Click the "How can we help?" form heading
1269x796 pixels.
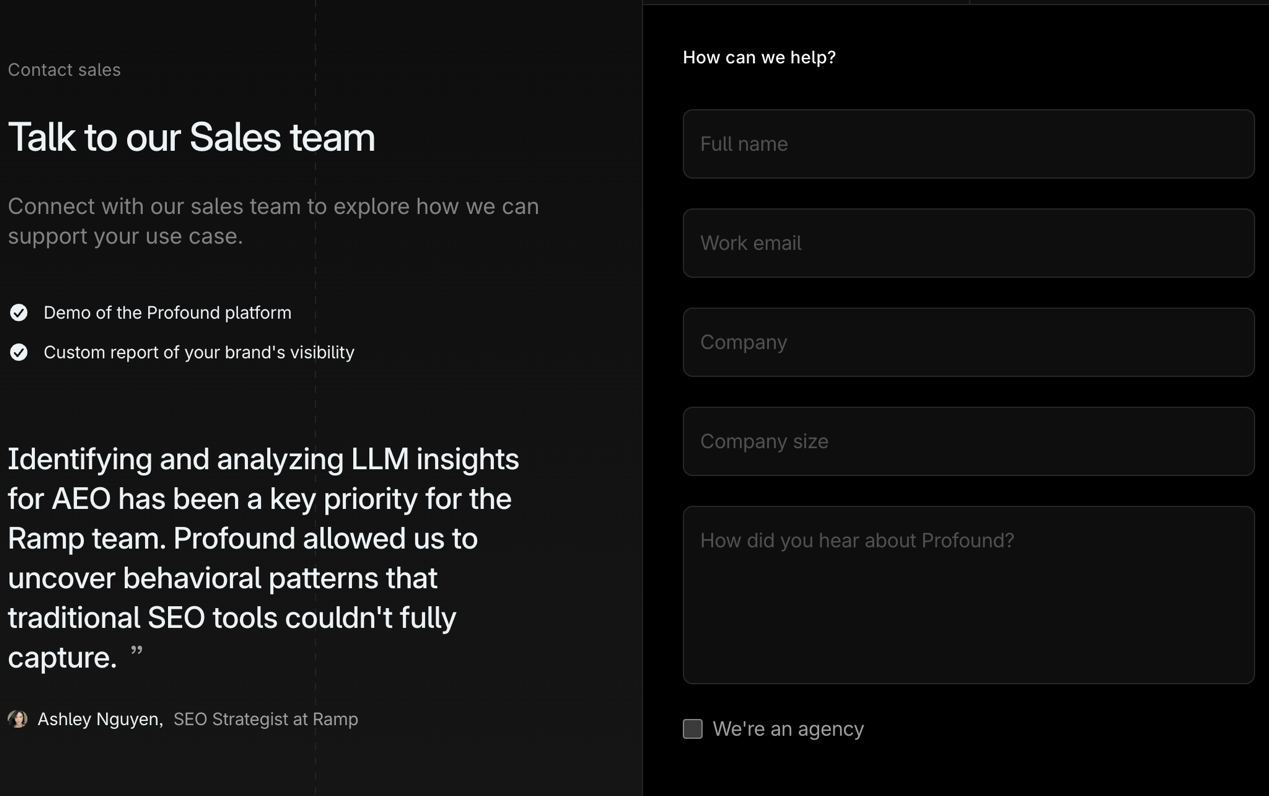tap(759, 58)
